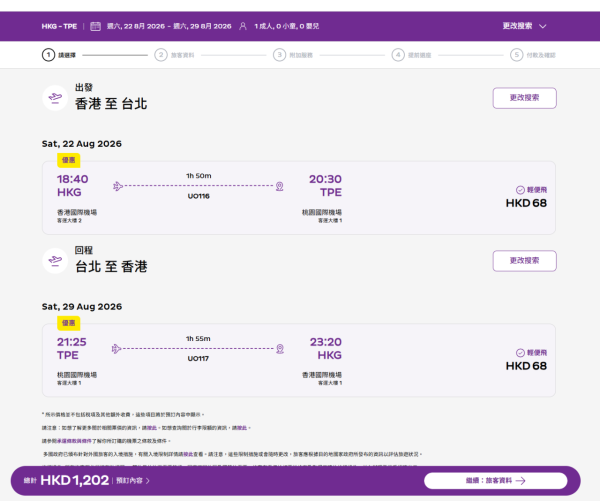Click the airplane icon on UO117 route line
Image resolution: width=600 pixels, height=501 pixels.
pos(117,349)
